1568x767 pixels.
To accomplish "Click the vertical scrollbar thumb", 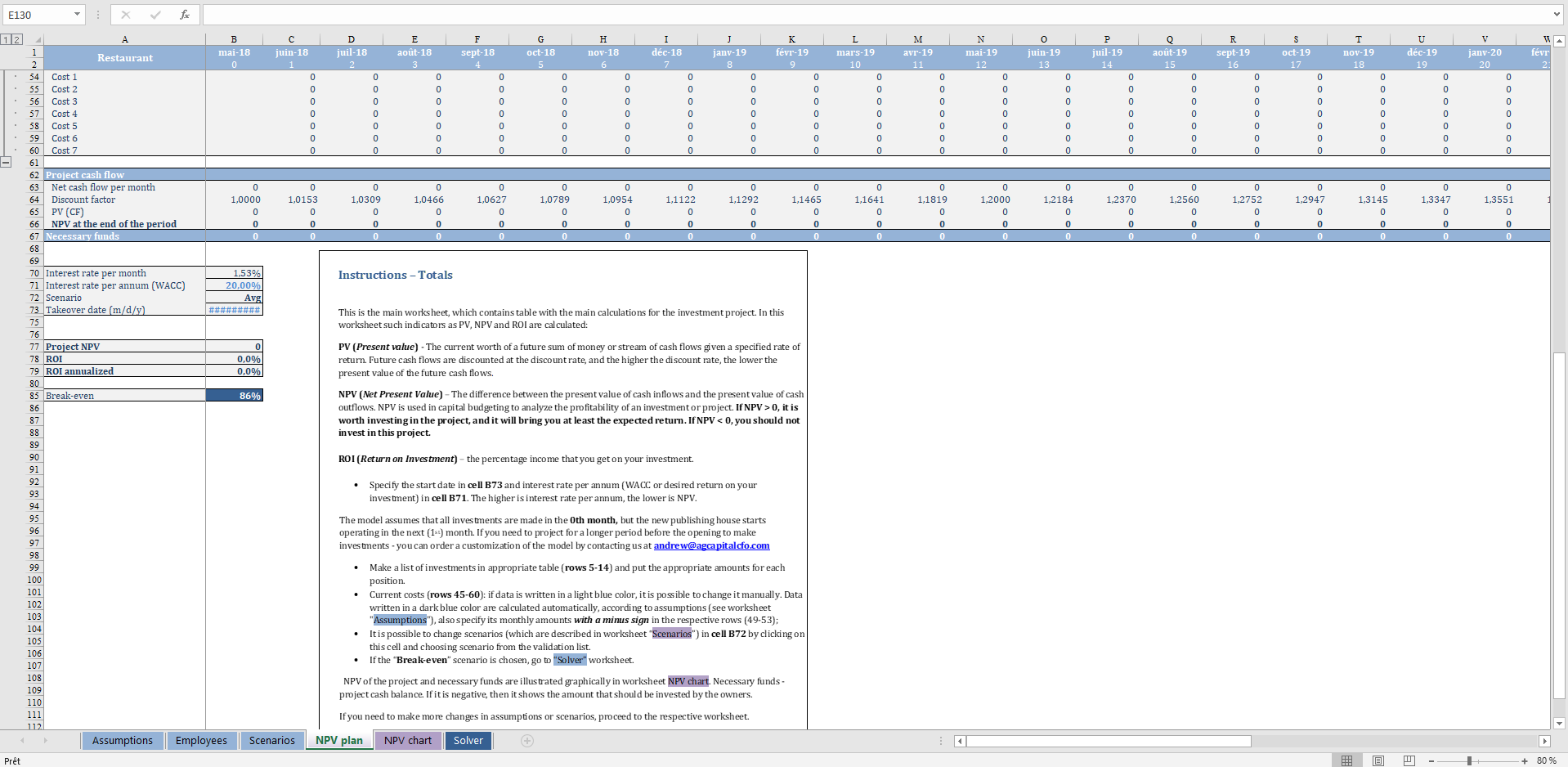I will 1559,526.
